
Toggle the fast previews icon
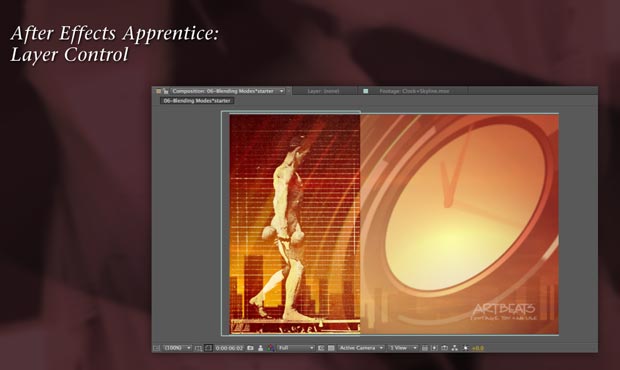435,348
